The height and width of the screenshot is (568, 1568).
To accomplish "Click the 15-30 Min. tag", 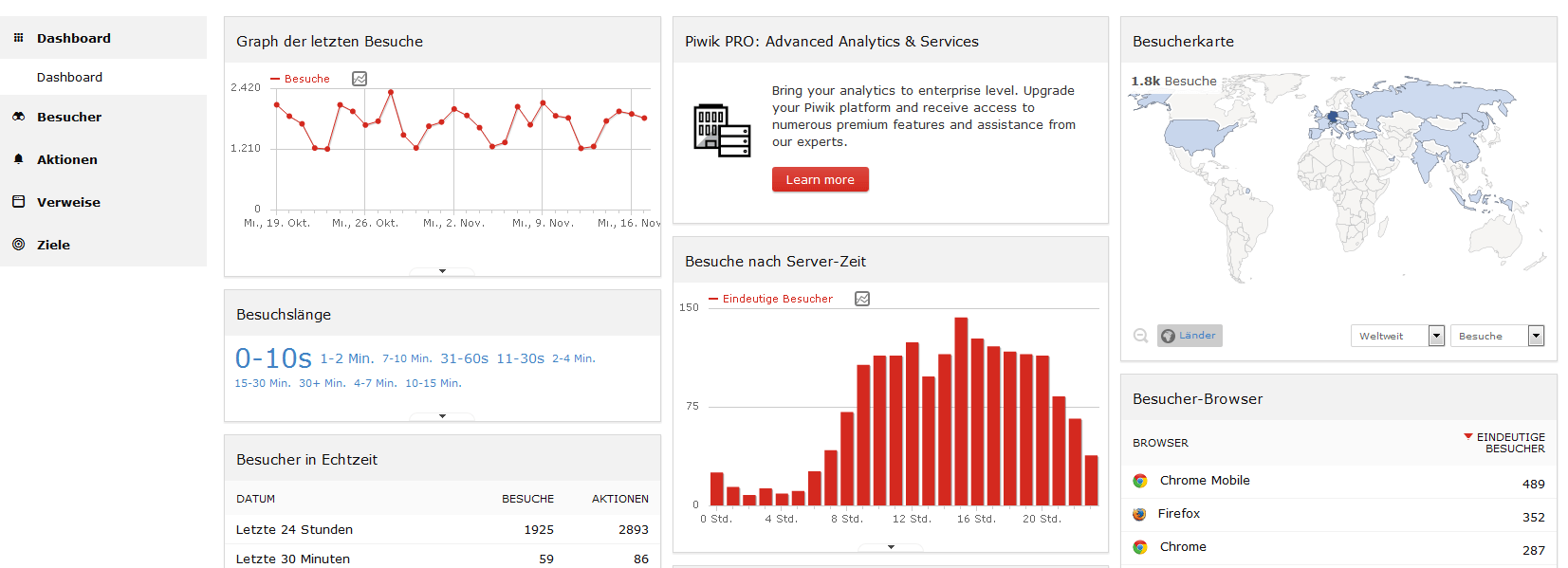I will [263, 383].
